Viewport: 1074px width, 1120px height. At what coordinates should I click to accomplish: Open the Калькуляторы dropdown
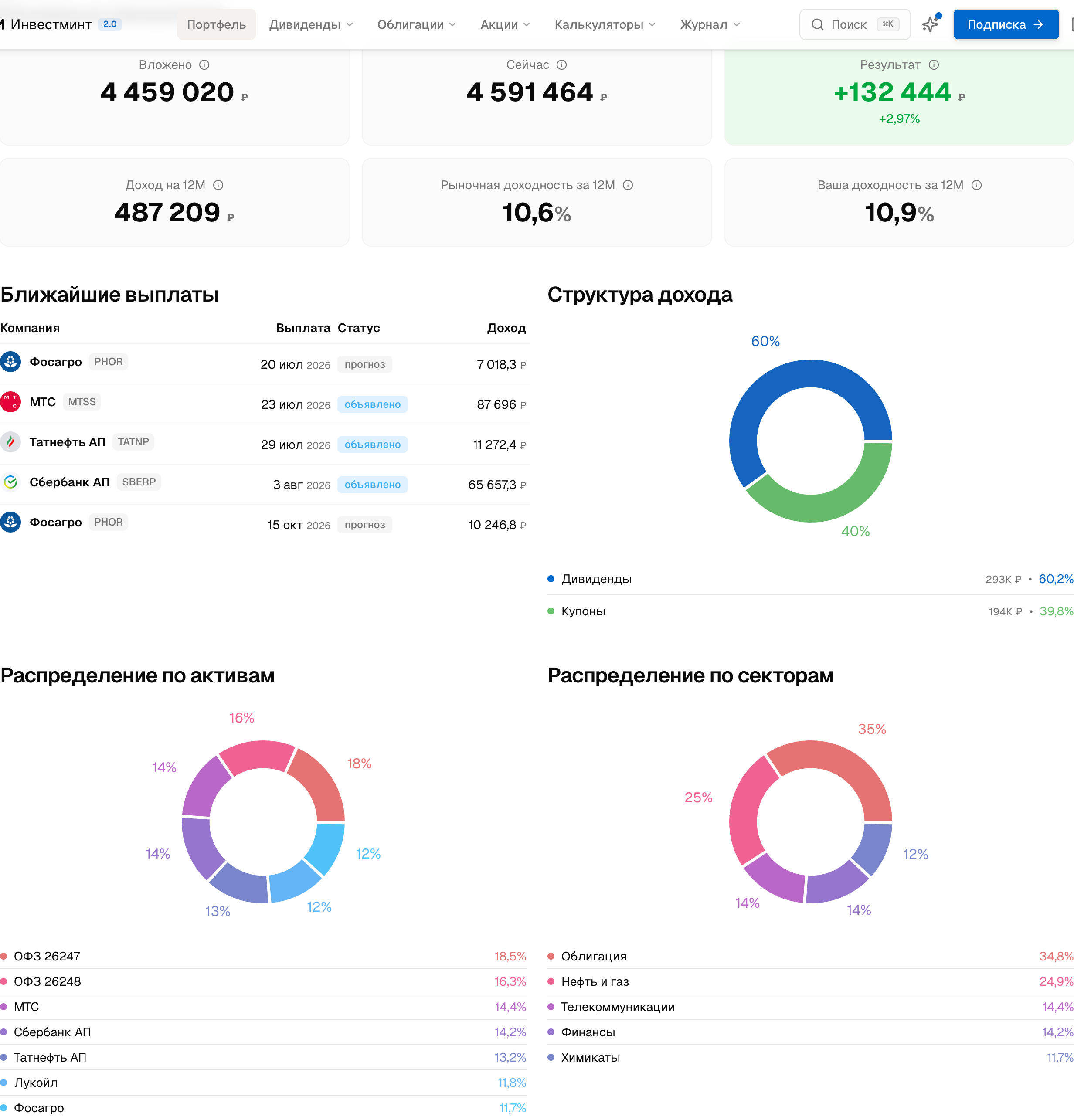pyautogui.click(x=605, y=24)
